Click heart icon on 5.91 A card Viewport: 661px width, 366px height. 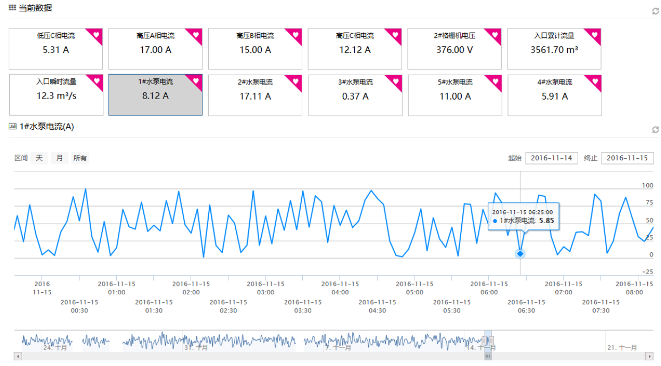tap(595, 81)
